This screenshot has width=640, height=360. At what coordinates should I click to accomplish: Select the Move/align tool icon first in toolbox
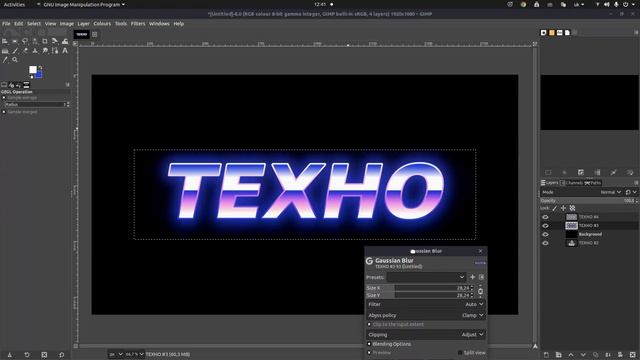(x=4, y=41)
